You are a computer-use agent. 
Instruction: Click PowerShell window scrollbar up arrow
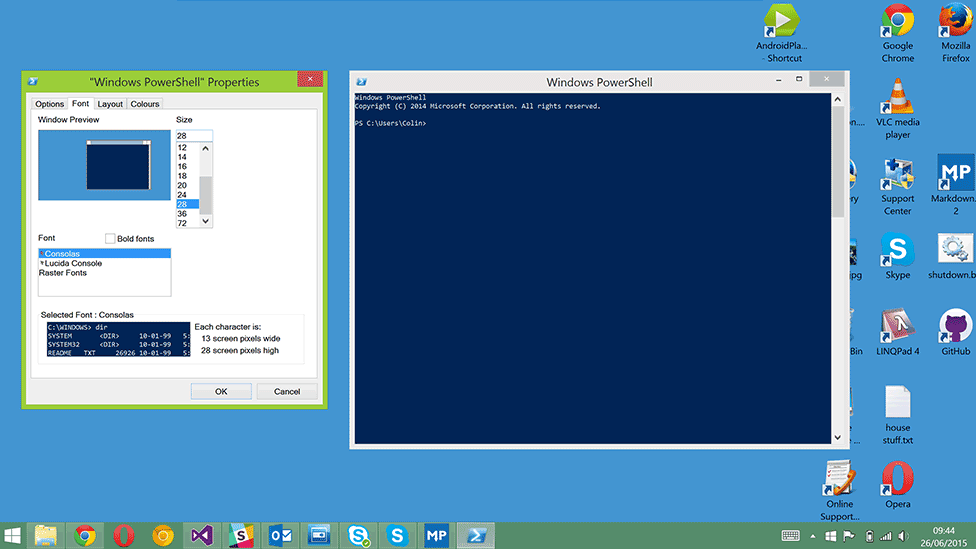pos(838,99)
